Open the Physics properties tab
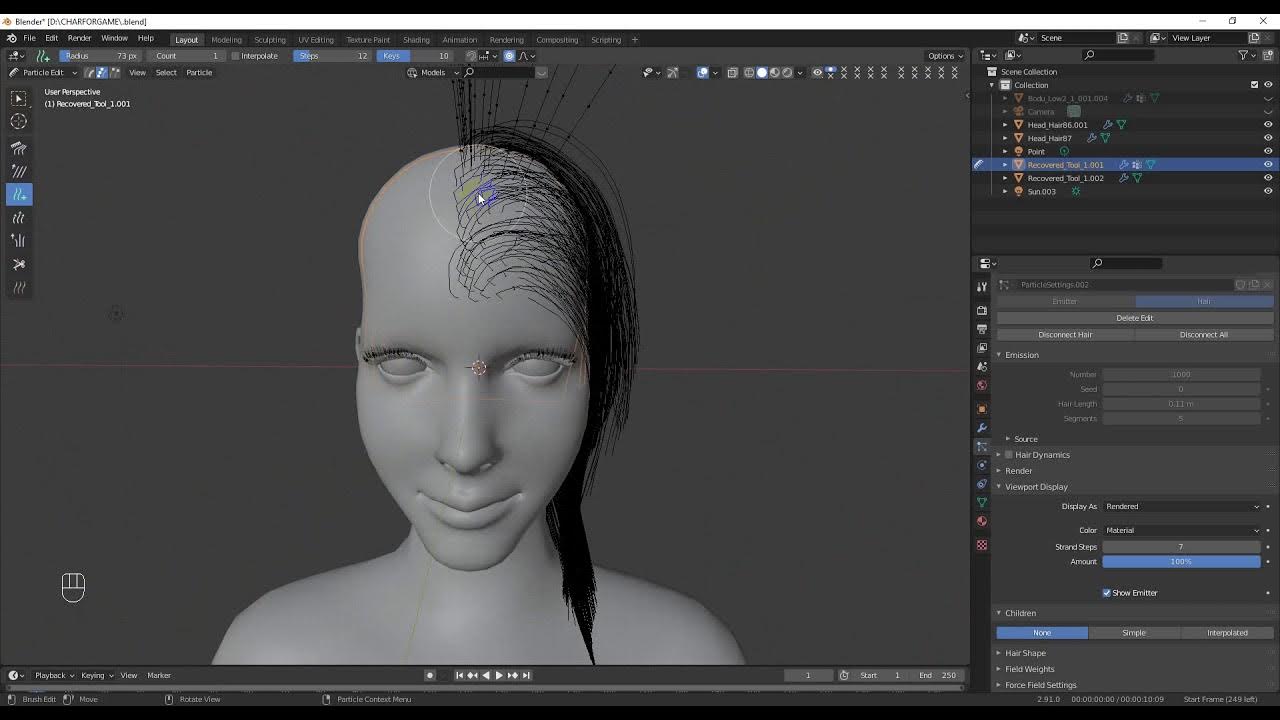Viewport: 1280px width, 720px height. point(982,465)
